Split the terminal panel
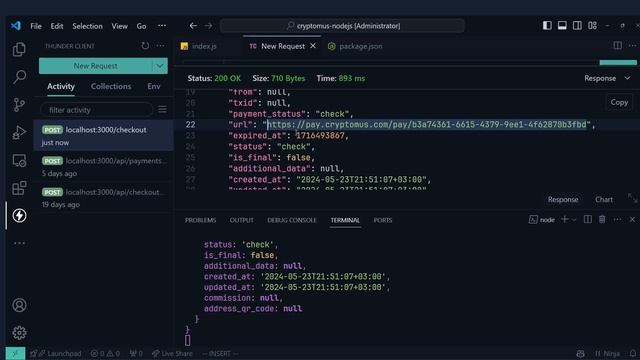 pyautogui.click(x=588, y=220)
